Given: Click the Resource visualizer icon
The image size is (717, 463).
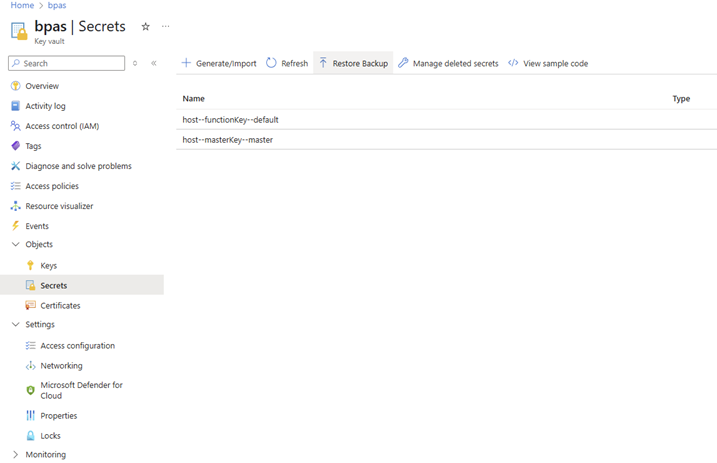Looking at the screenshot, I should [x=16, y=206].
